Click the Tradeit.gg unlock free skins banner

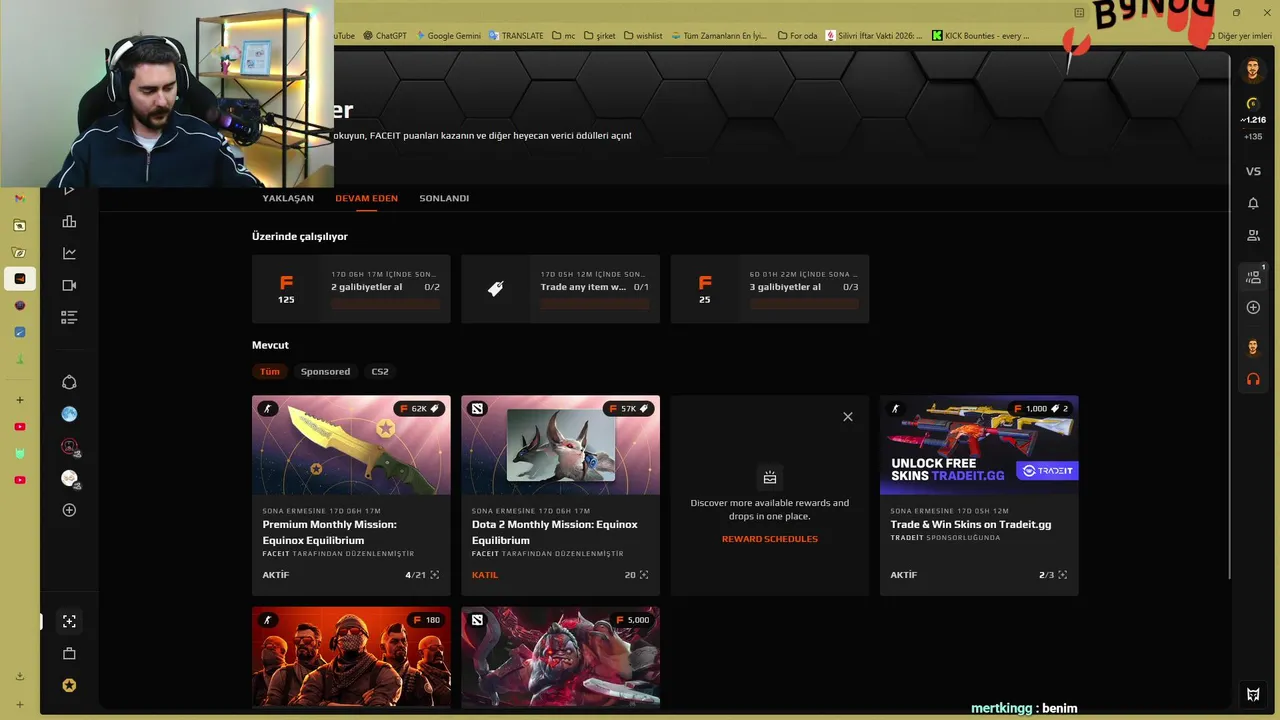pos(979,445)
